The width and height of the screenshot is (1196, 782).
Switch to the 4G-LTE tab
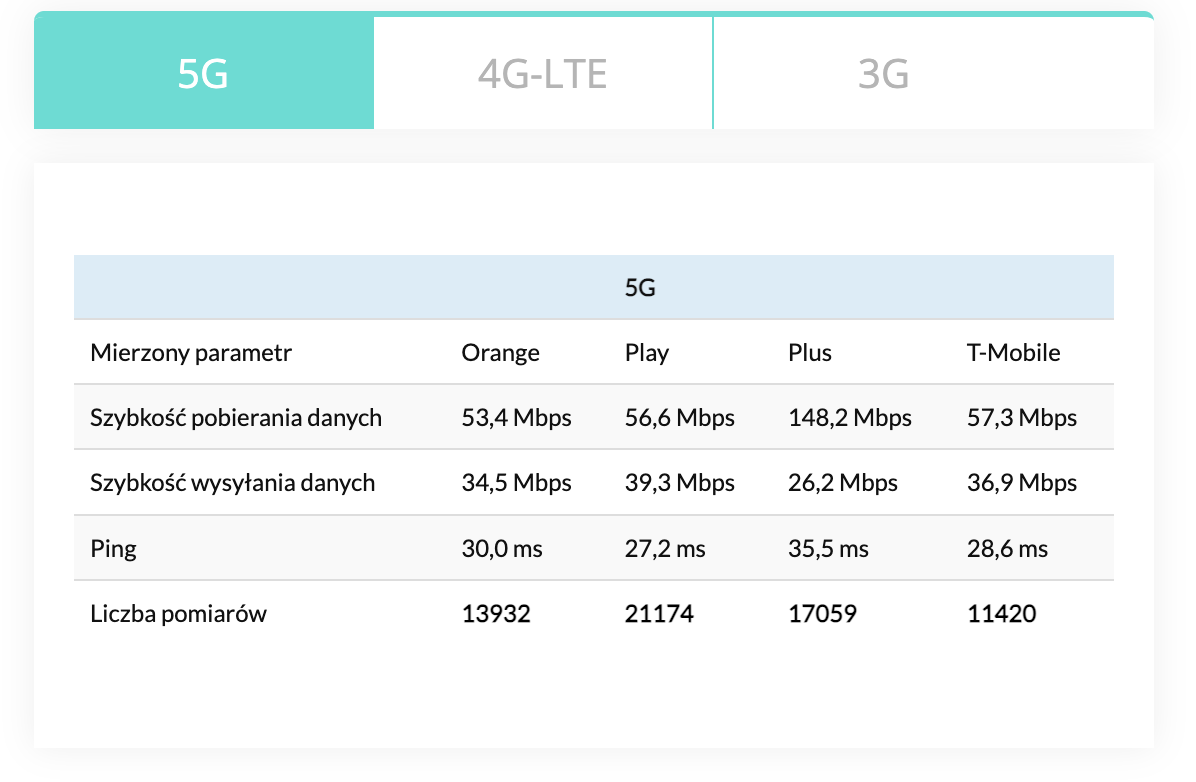pos(542,74)
